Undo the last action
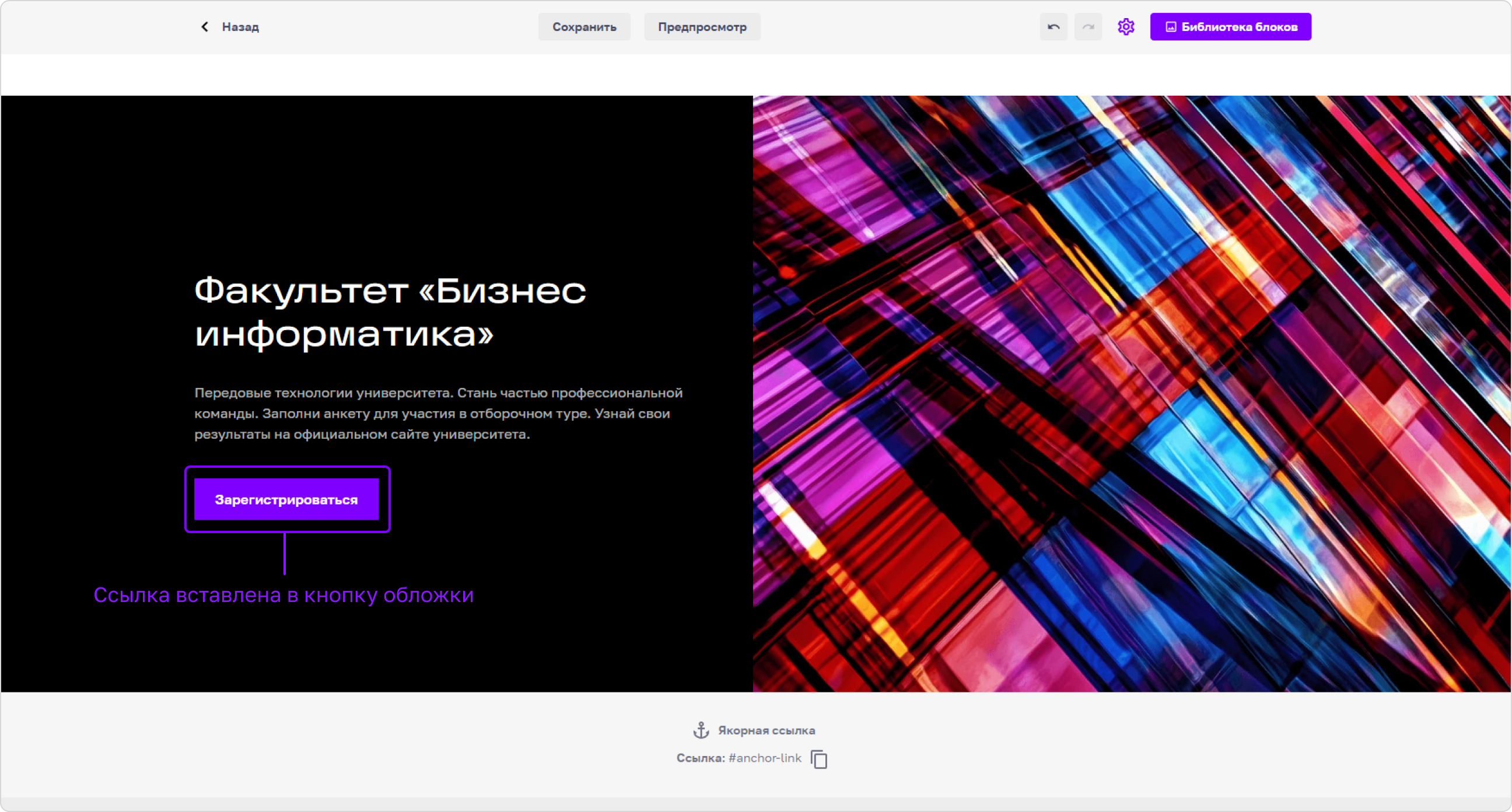This screenshot has height=812, width=1512. coord(1053,27)
